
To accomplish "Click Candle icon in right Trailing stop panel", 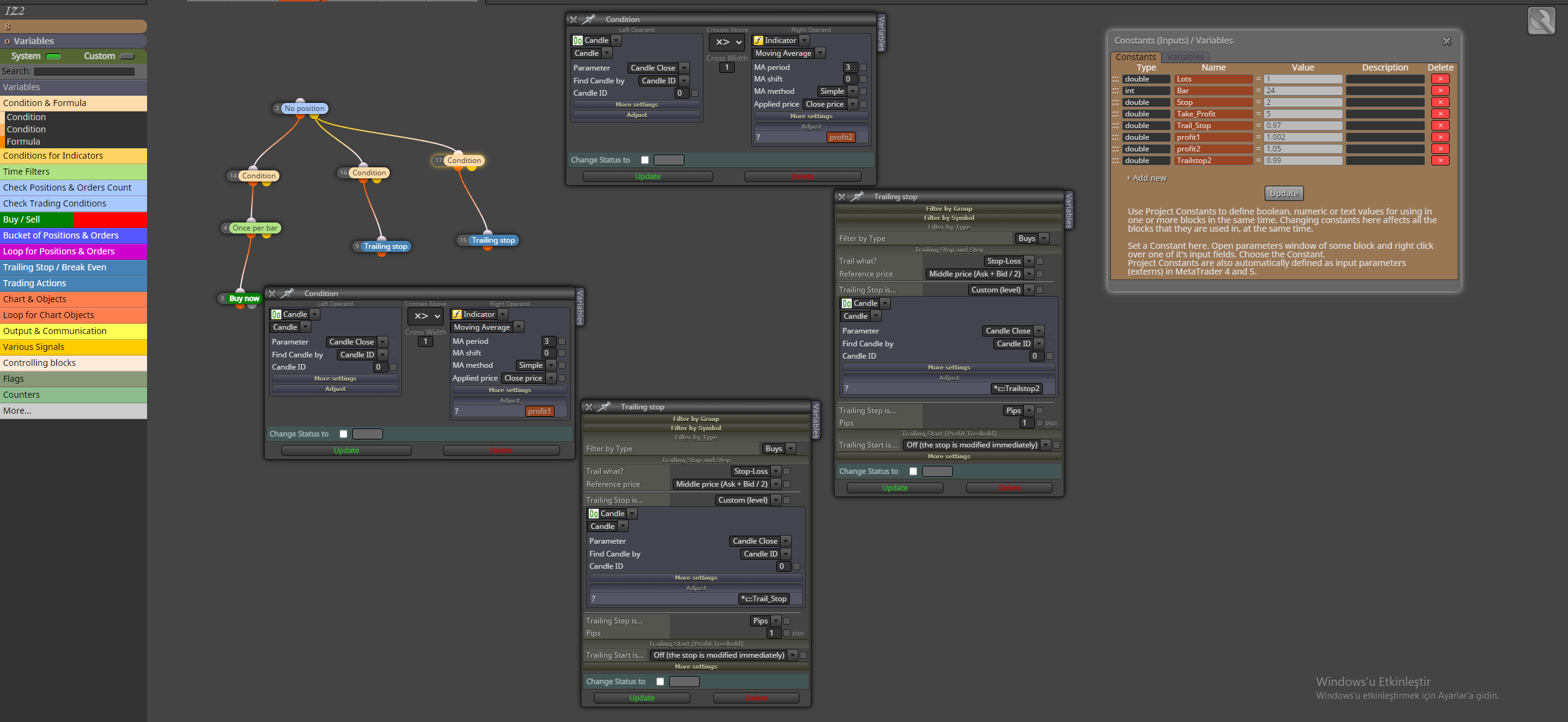I will 847,303.
